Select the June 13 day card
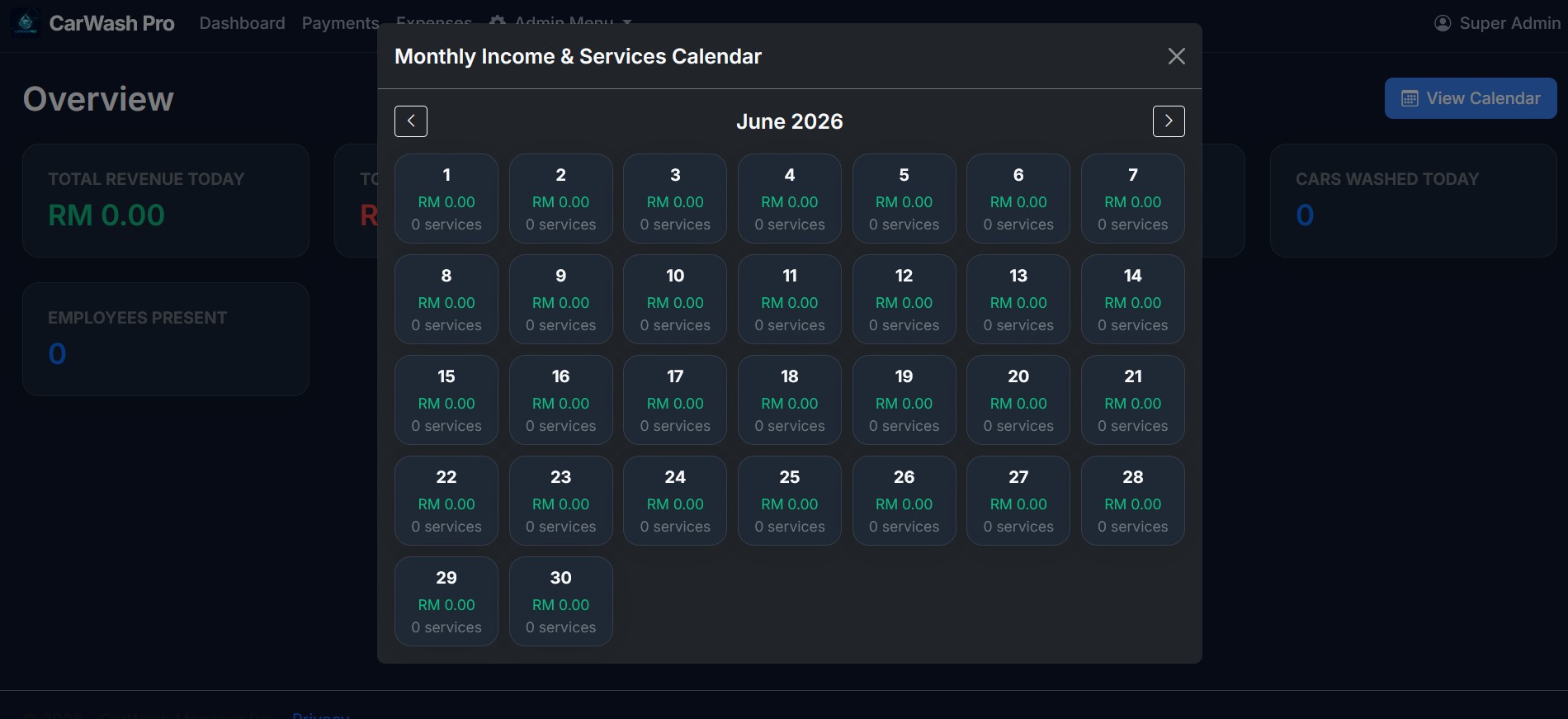The width and height of the screenshot is (1568, 719). (1018, 299)
